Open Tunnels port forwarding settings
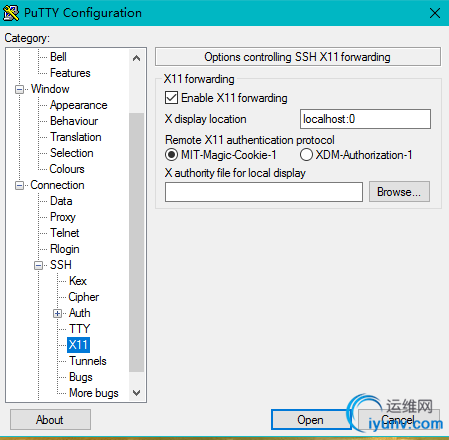Screen dimensions: 449x440 click(x=88, y=361)
